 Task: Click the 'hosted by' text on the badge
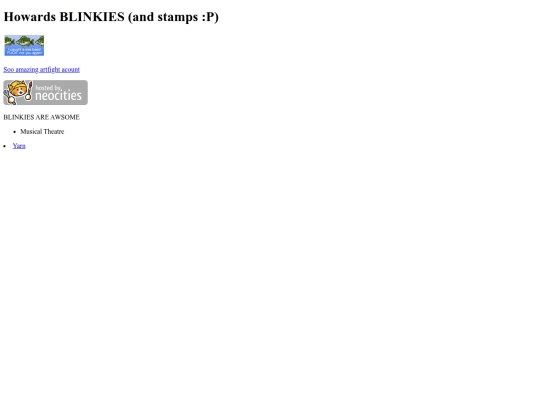tap(49, 87)
